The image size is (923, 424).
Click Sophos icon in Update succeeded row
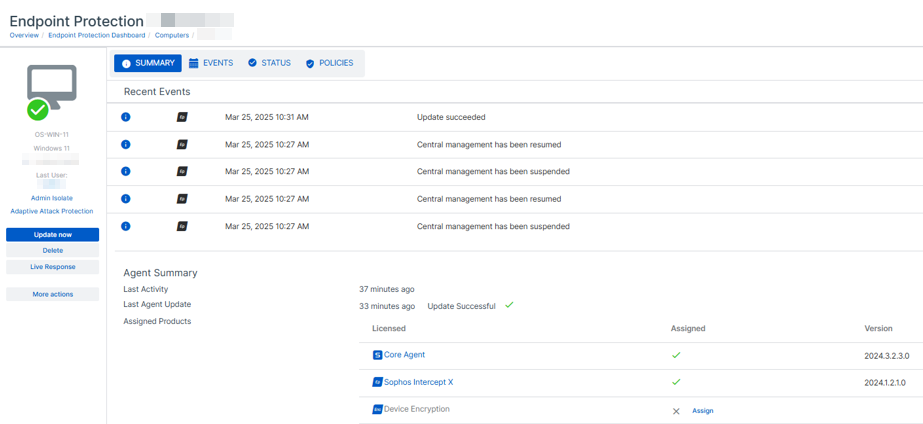click(x=182, y=117)
